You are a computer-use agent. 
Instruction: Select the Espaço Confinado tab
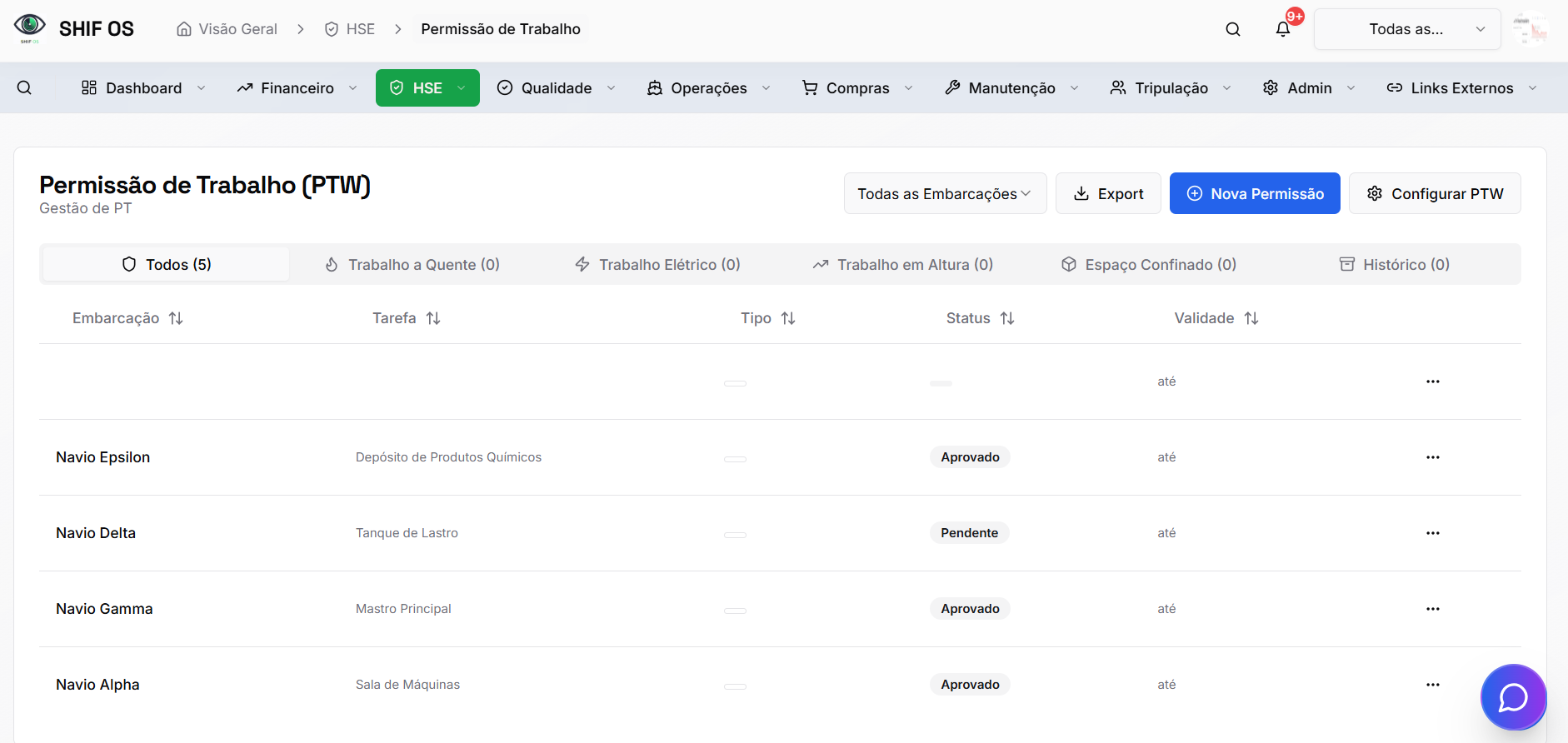click(1148, 264)
